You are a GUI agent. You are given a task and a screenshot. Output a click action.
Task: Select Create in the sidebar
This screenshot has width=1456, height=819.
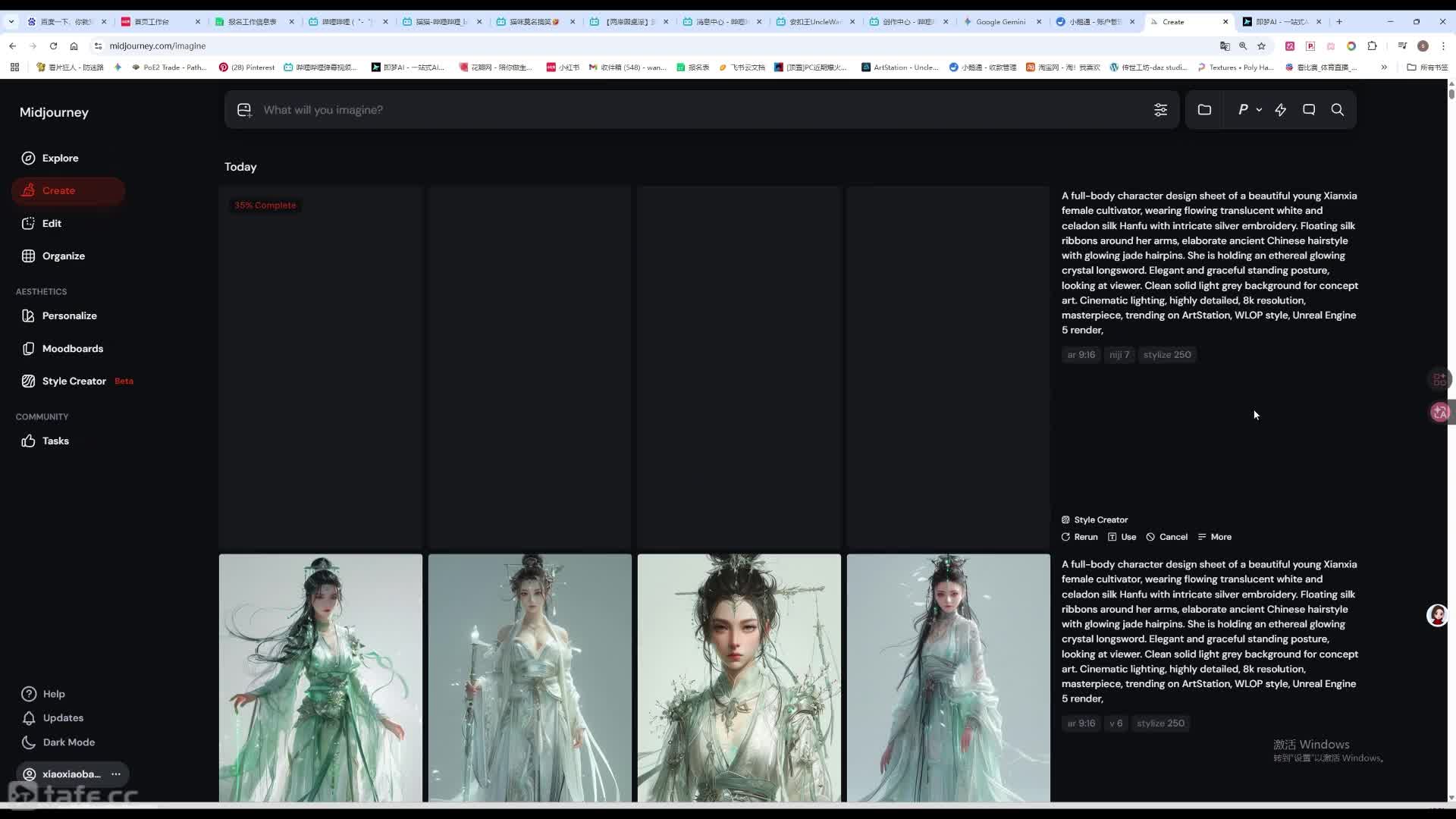68,190
